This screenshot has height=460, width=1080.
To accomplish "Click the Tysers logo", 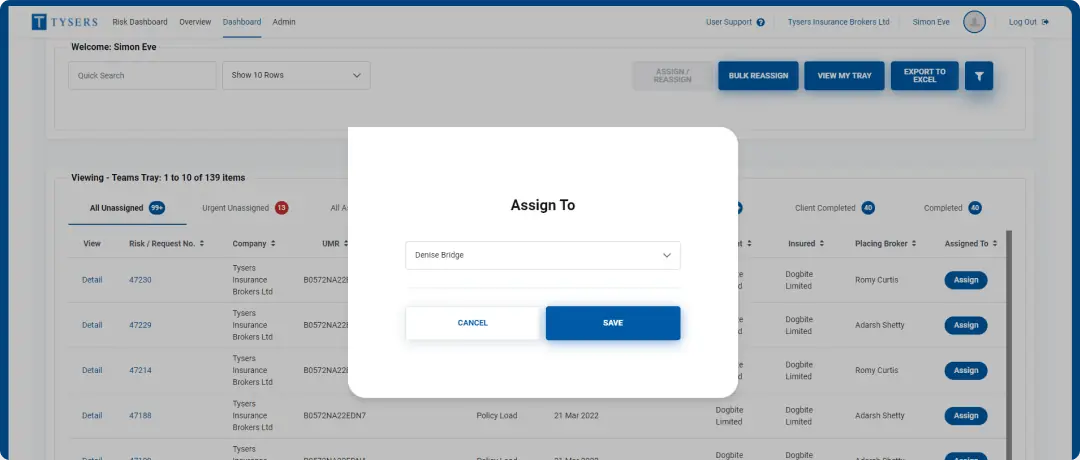I will 65,22.
